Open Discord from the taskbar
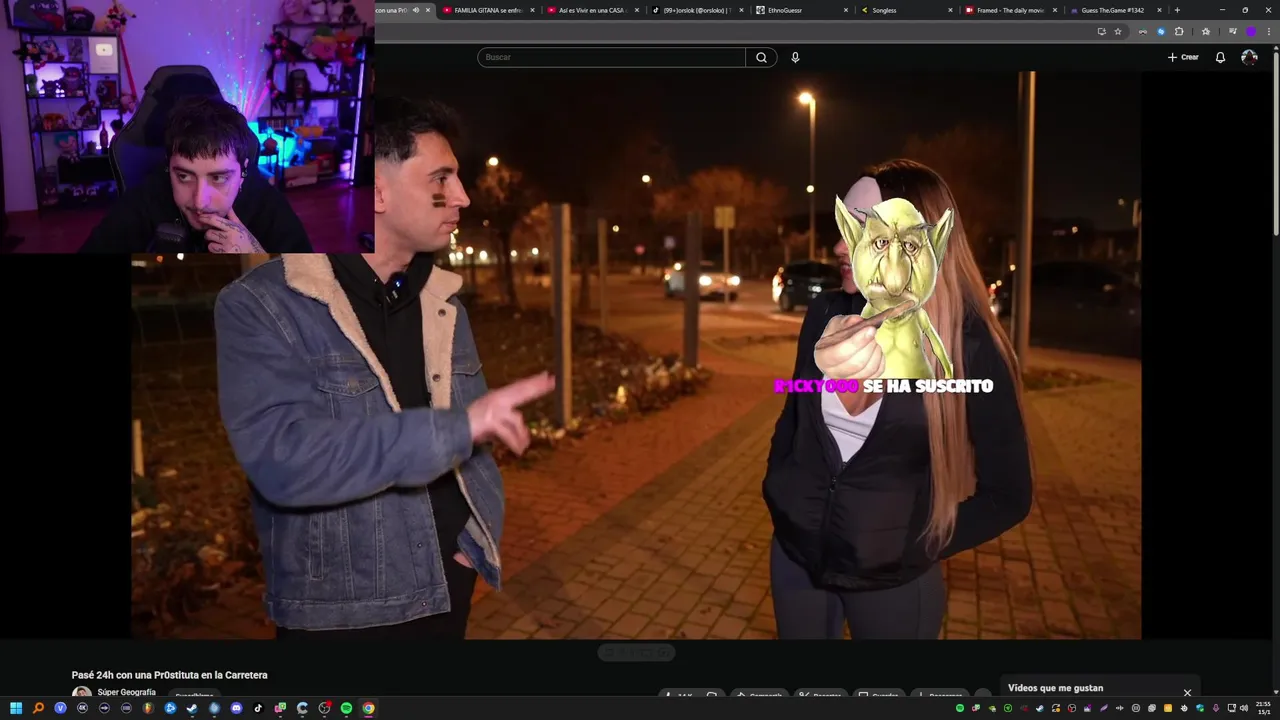The height and width of the screenshot is (720, 1280). click(236, 708)
